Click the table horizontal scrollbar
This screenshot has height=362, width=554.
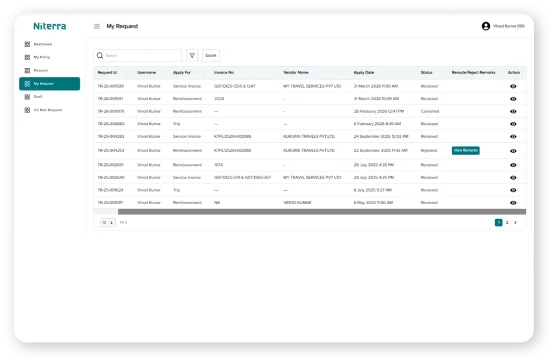(x=322, y=212)
